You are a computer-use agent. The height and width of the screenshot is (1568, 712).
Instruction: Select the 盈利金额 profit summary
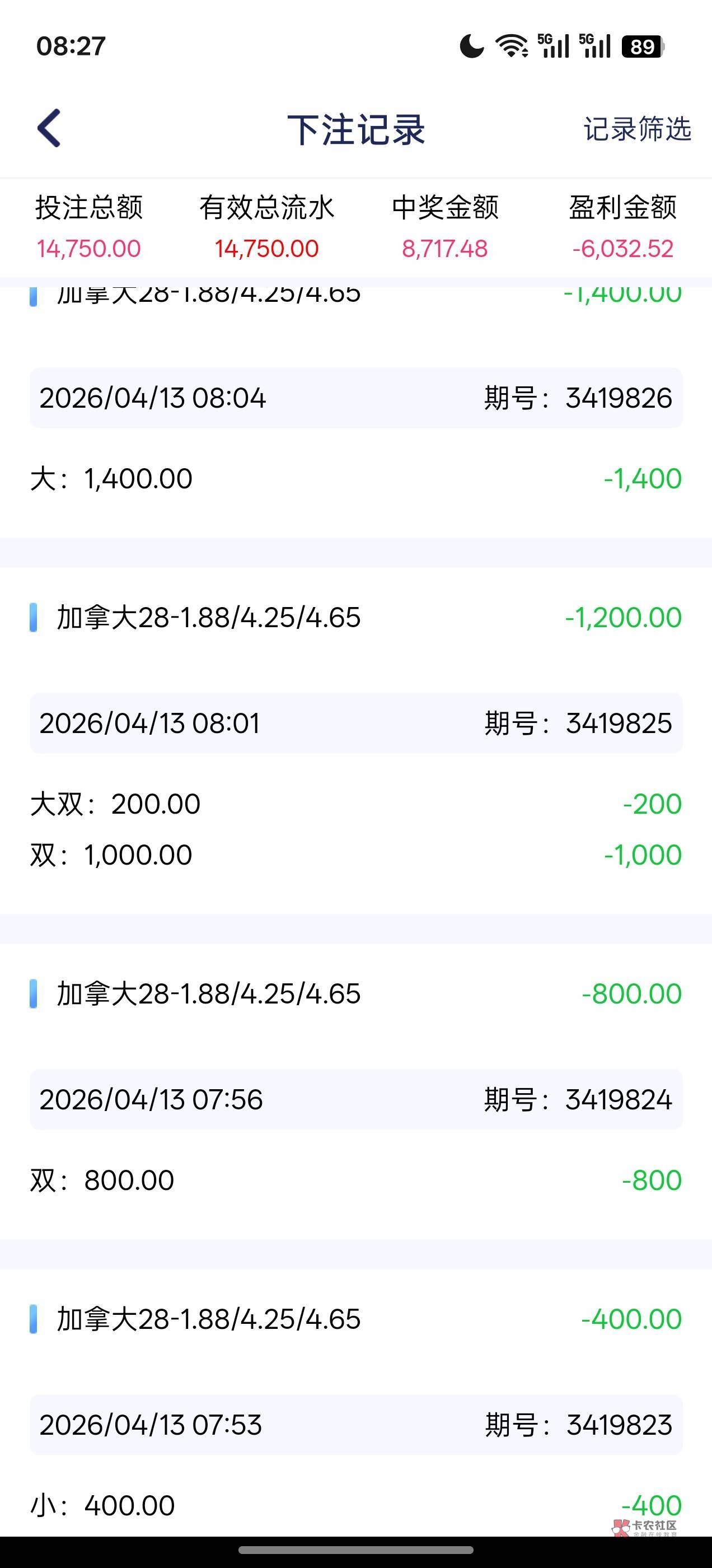(622, 226)
